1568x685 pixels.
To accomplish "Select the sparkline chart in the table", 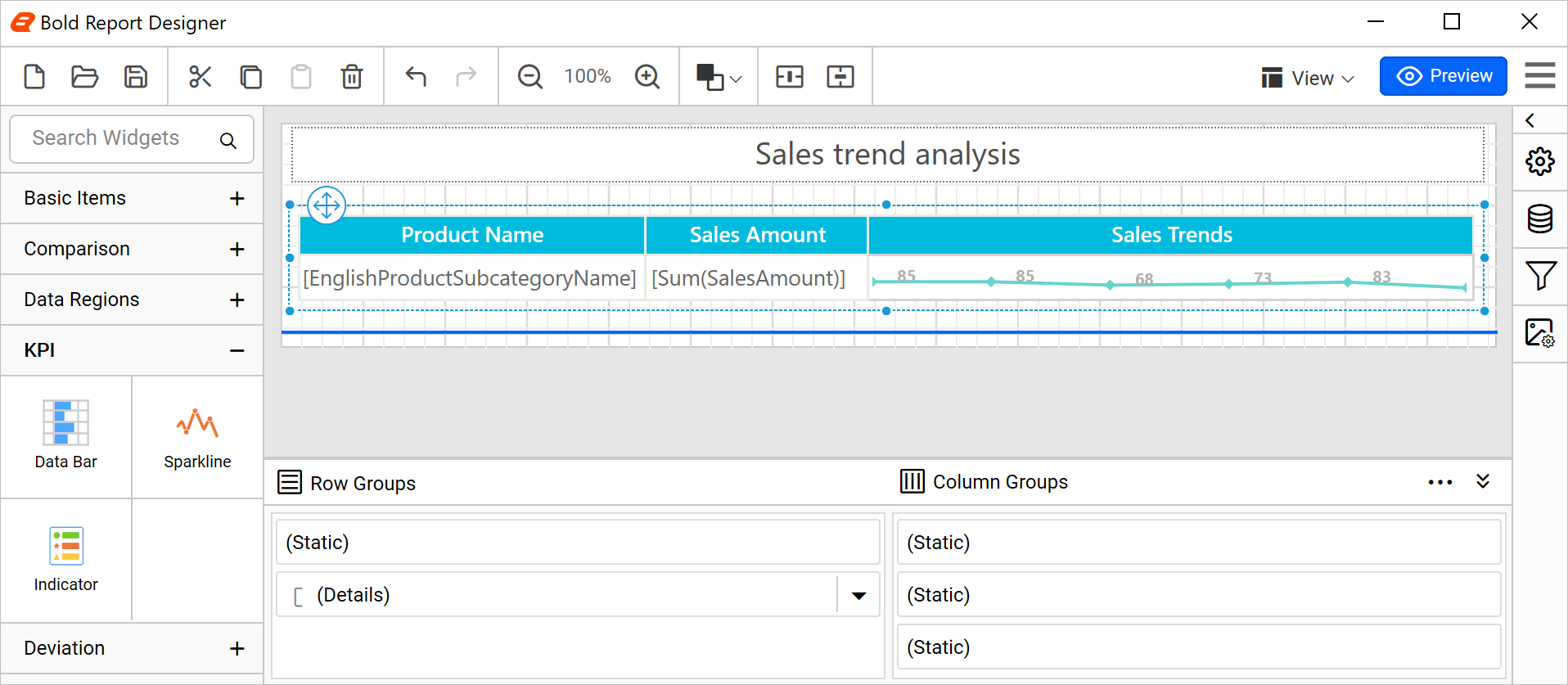I will [1171, 278].
